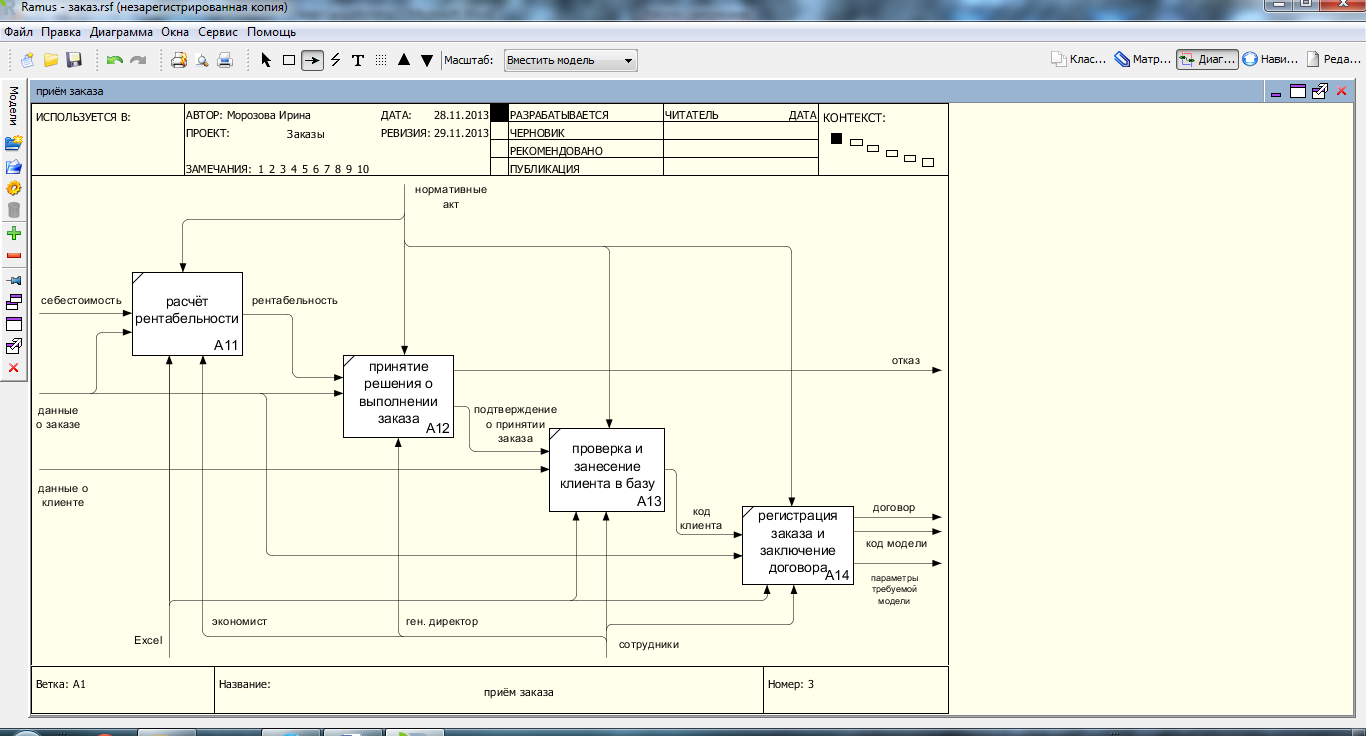1366x736 pixels.
Task: Switch to the Нави... view button
Action: pos(1271,60)
